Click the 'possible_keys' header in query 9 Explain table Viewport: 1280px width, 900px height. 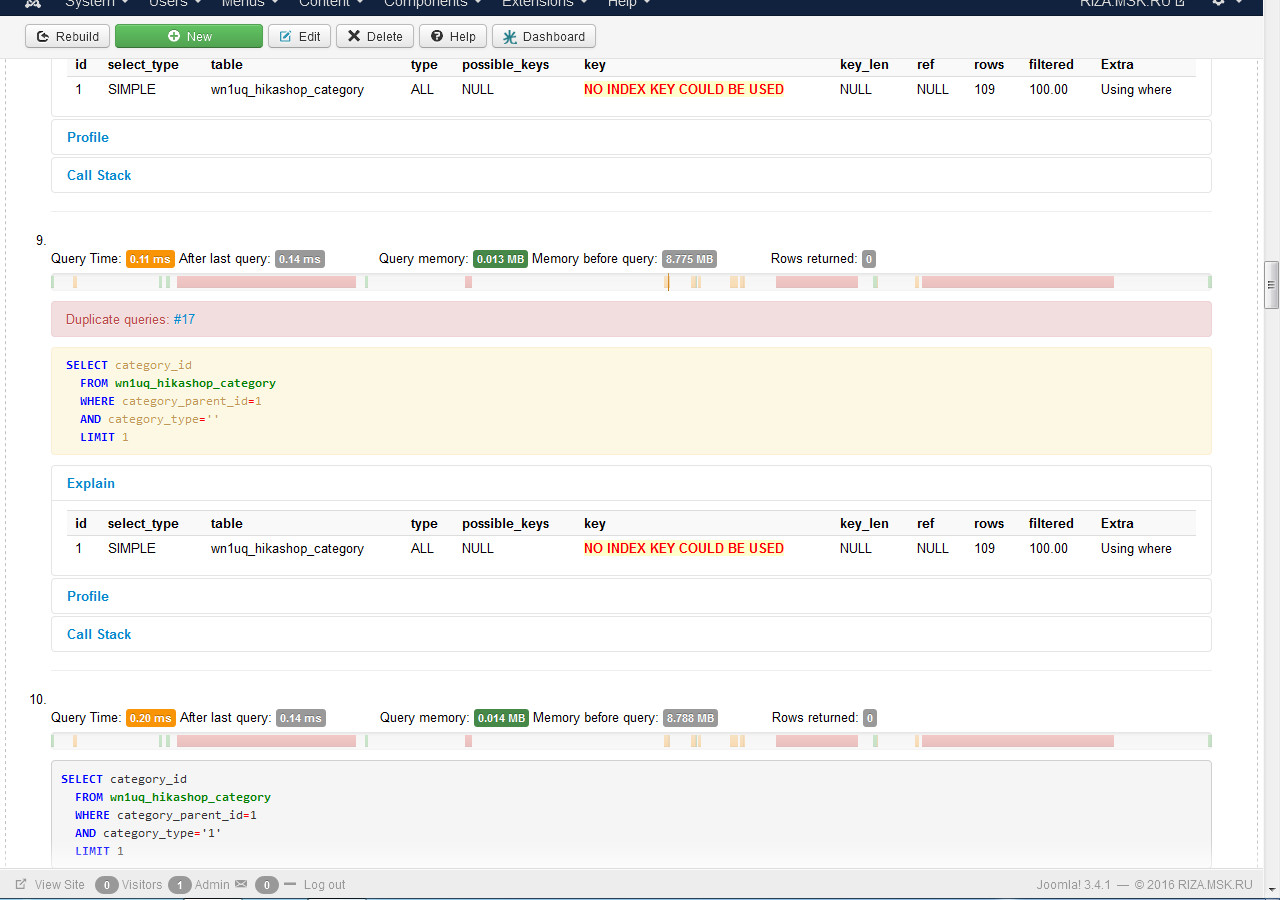pos(505,523)
